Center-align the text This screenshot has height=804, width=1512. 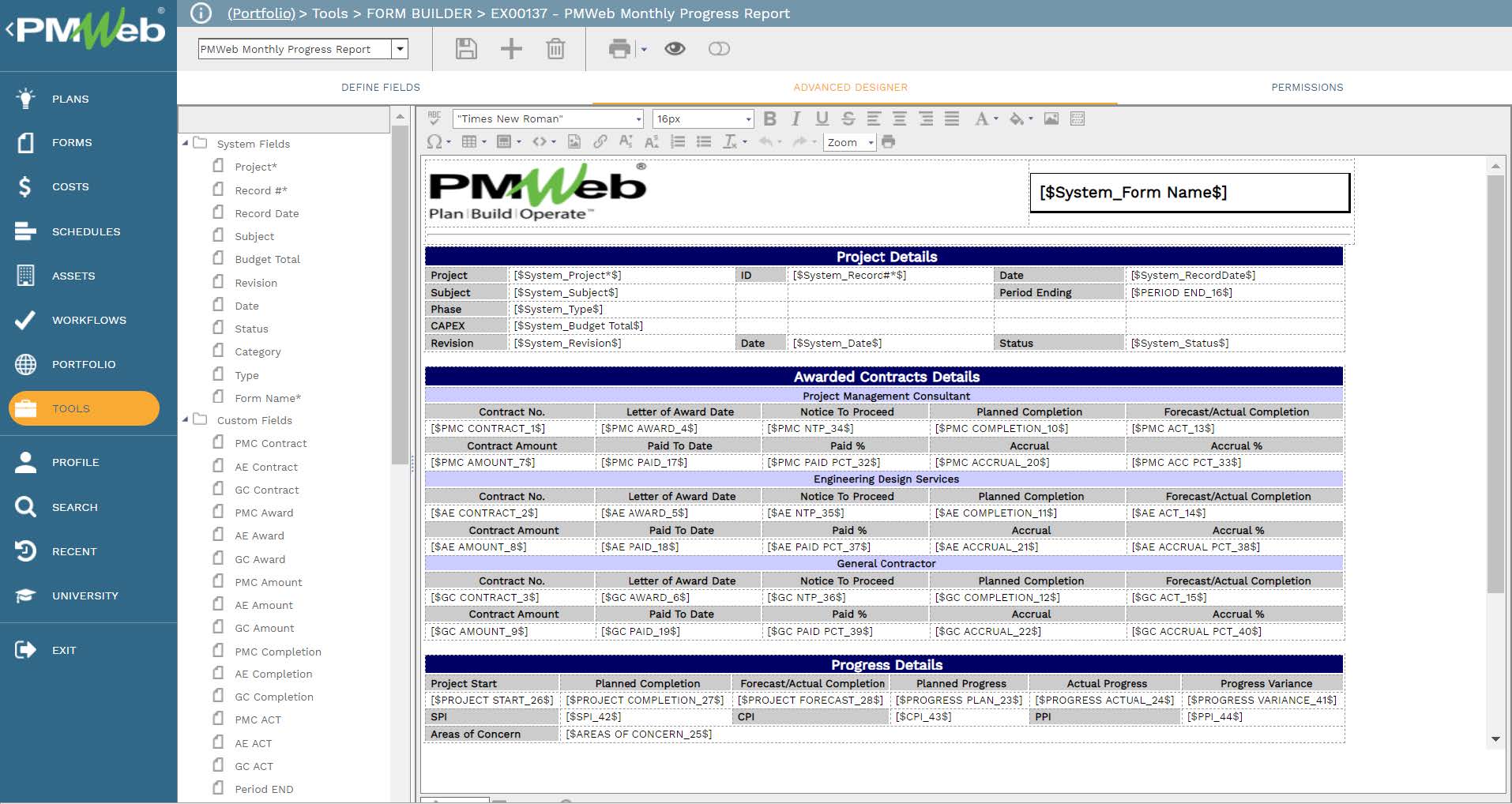(900, 118)
